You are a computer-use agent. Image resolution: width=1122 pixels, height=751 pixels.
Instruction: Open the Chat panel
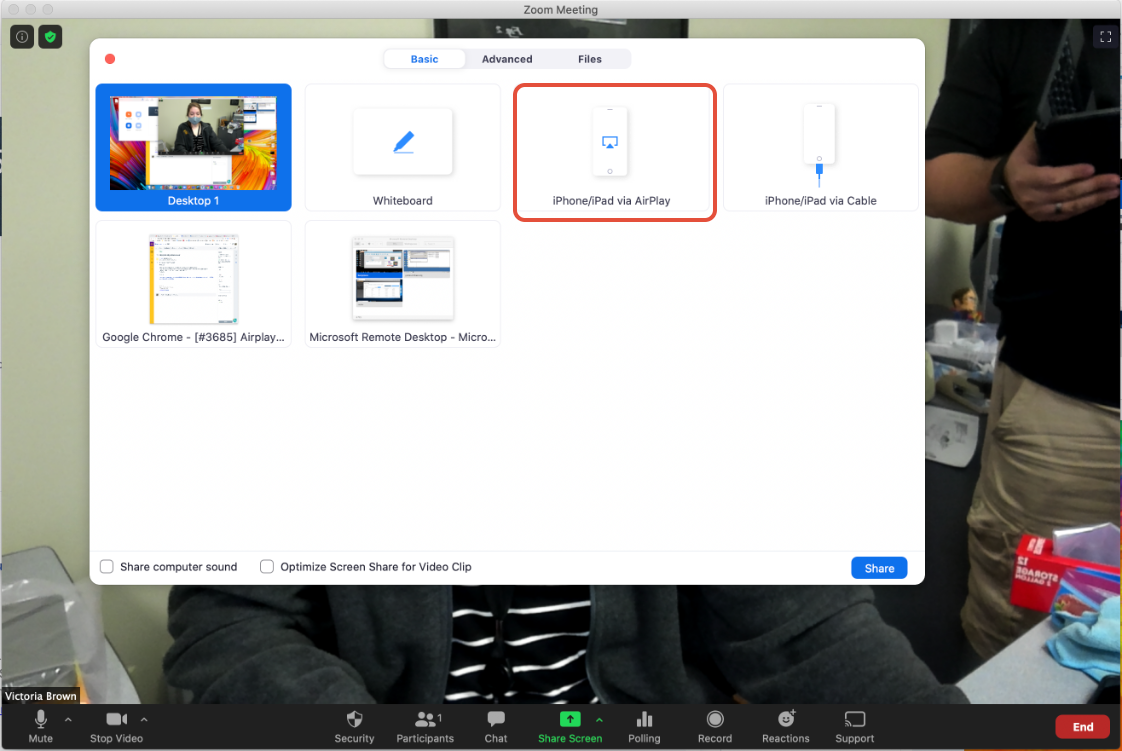coord(496,727)
